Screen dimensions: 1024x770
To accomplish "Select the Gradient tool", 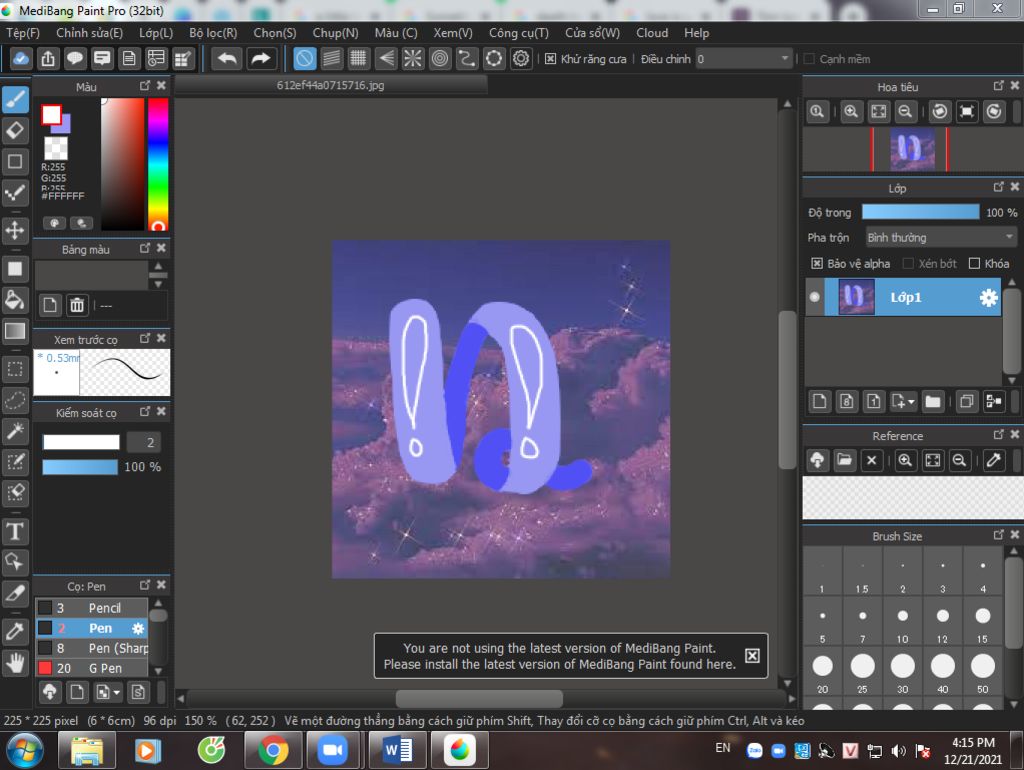I will pos(15,331).
